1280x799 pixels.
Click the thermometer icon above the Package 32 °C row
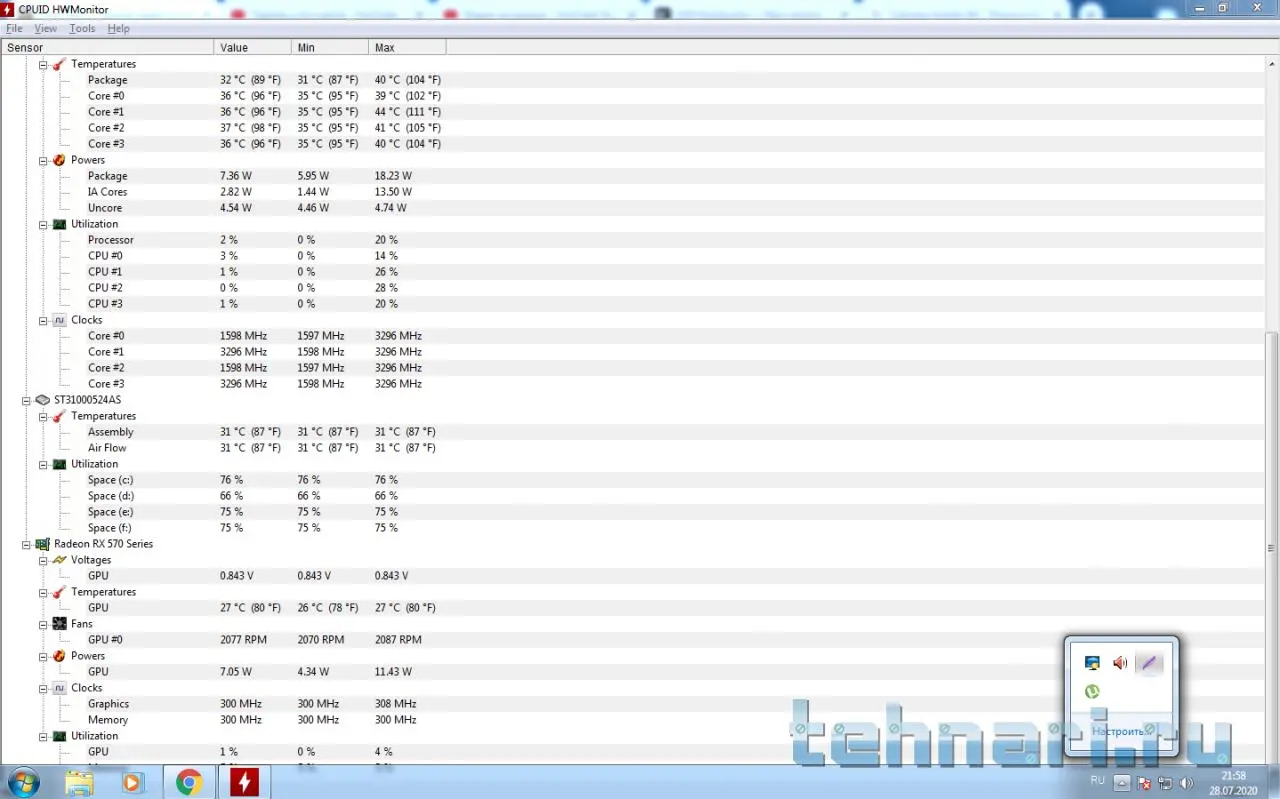[x=59, y=64]
